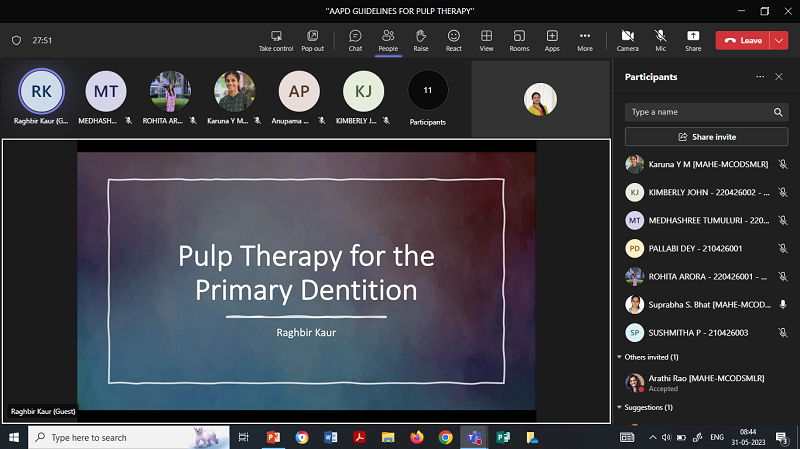Collapse the Others invited section
This screenshot has height=449, width=800.
click(619, 357)
